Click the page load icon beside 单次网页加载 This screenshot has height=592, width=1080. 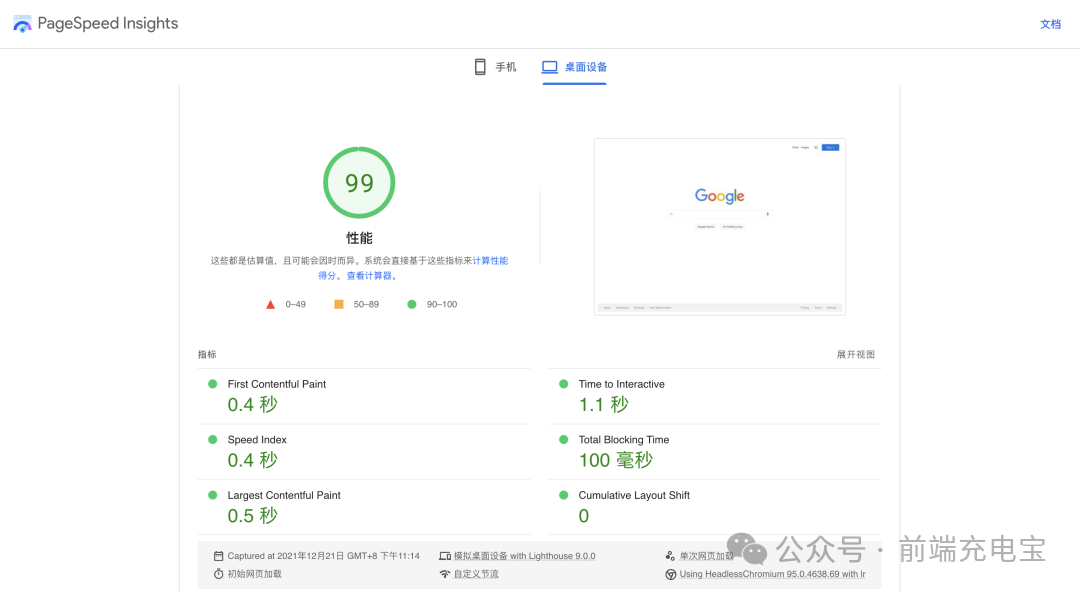pyautogui.click(x=668, y=555)
